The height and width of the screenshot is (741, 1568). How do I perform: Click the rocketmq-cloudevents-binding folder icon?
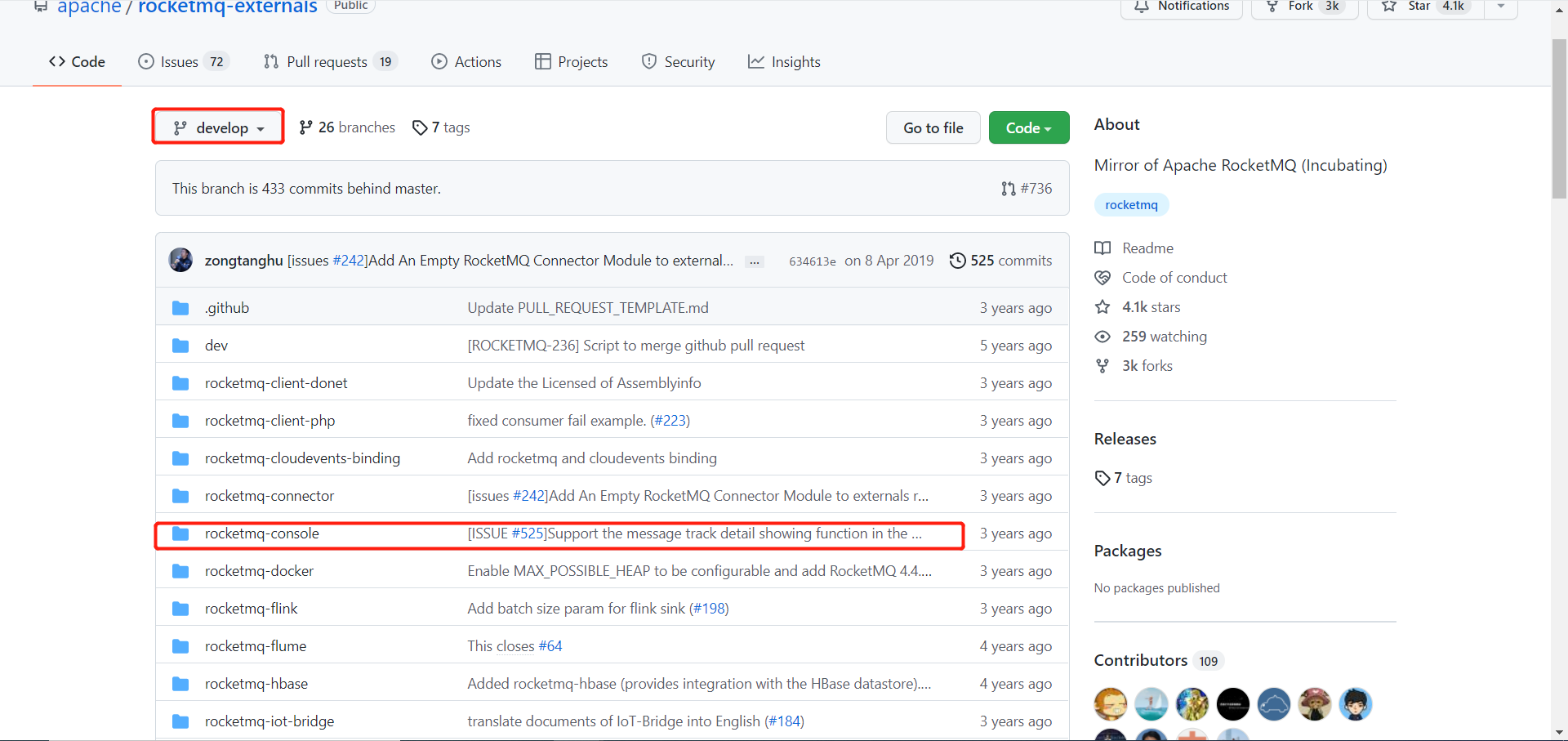(x=180, y=458)
